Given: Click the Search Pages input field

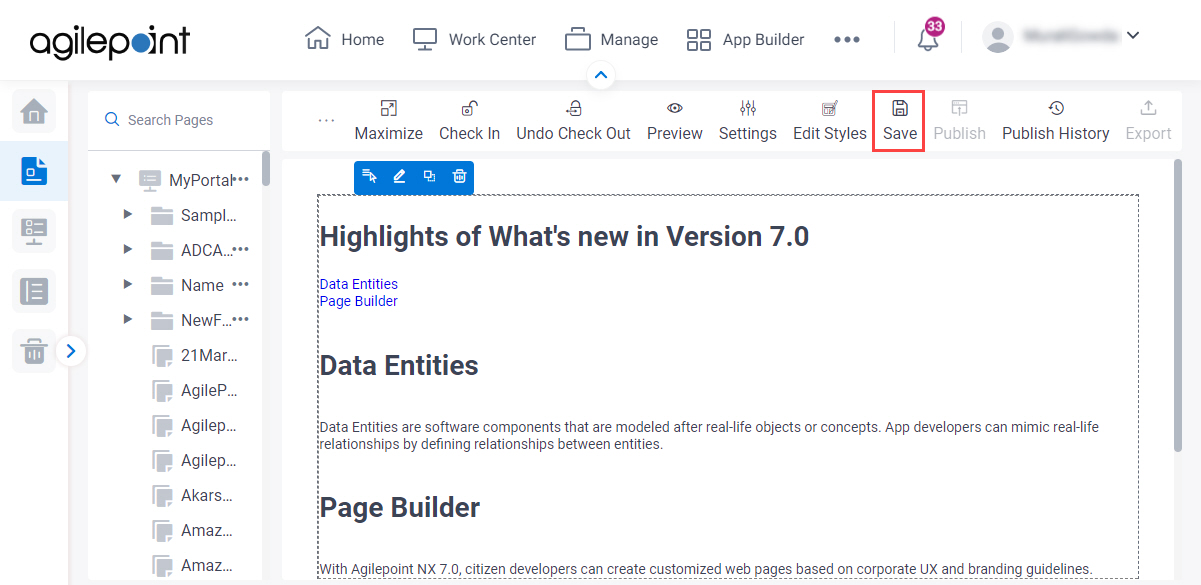Looking at the screenshot, I should click(179, 120).
